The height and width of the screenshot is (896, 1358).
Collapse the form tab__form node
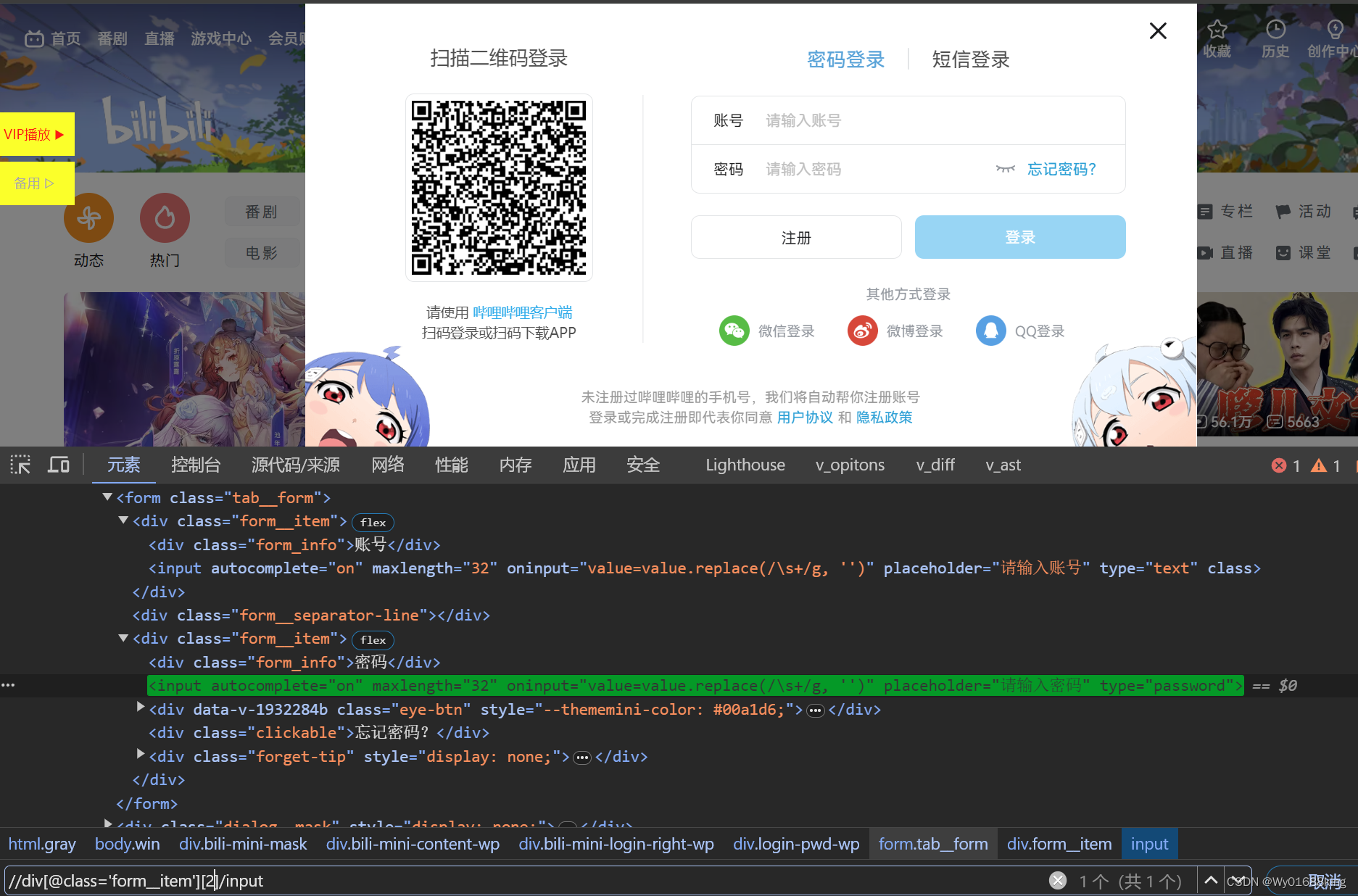point(107,497)
